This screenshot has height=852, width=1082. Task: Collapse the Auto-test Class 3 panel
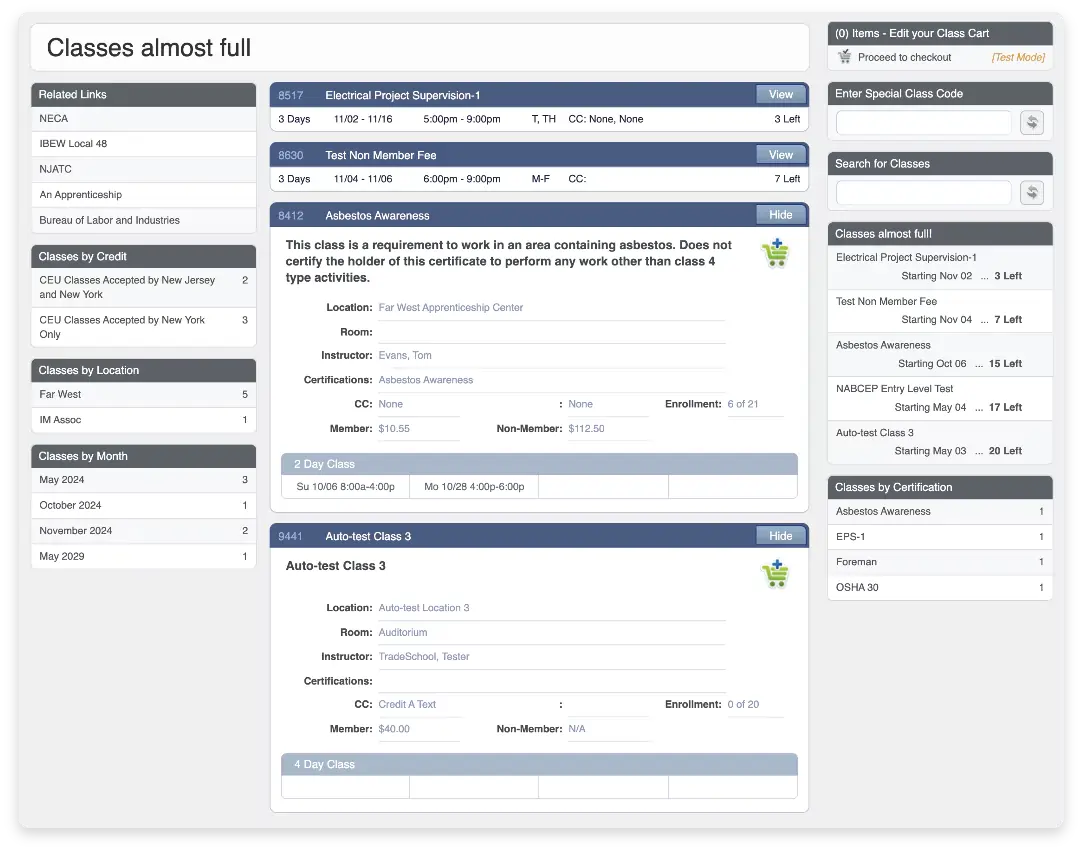click(780, 536)
